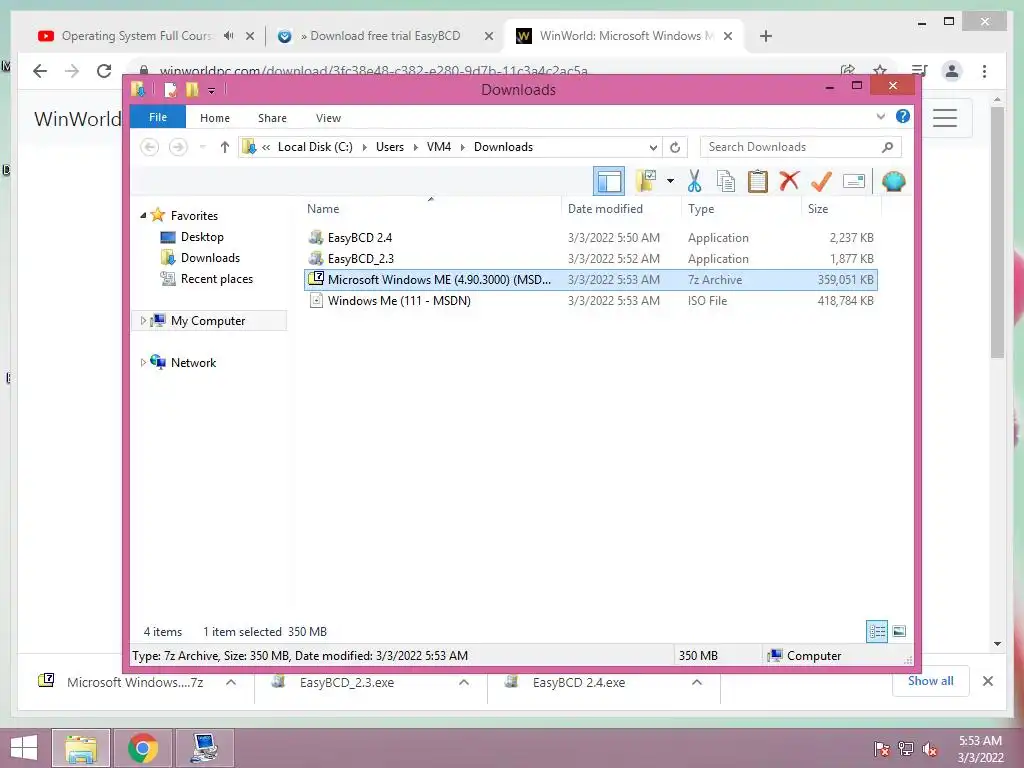Switch to large icons view button

899,632
